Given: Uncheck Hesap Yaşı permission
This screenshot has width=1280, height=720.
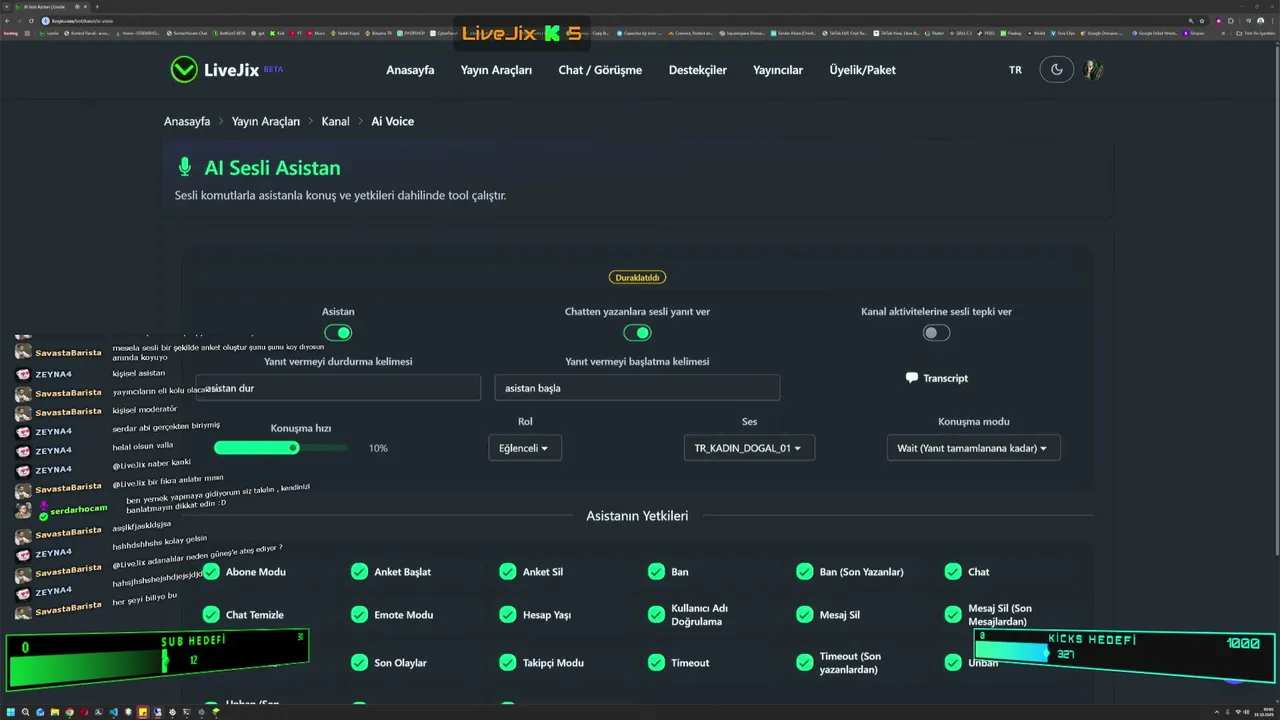Looking at the screenshot, I should coord(508,614).
